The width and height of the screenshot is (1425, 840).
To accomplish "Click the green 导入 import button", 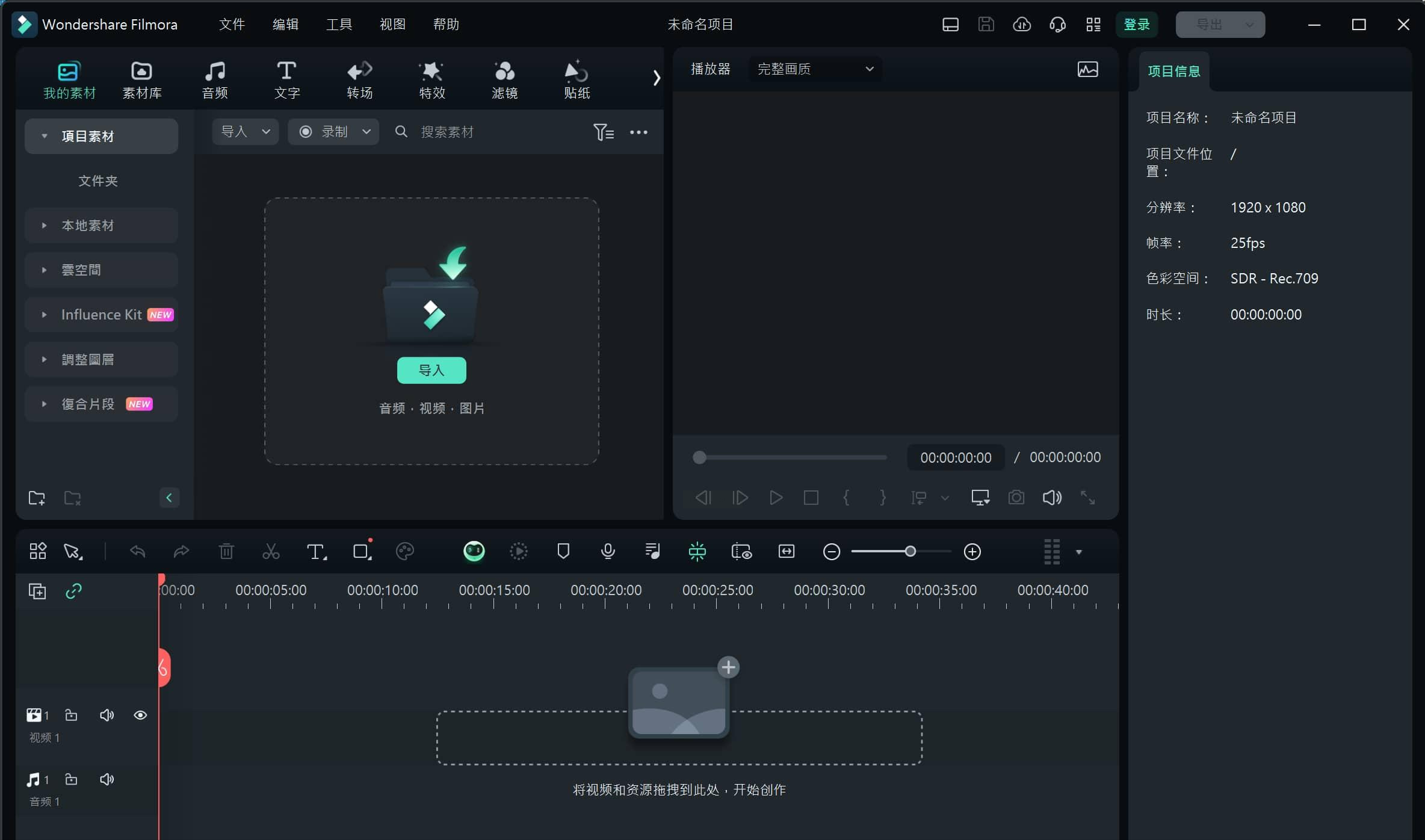I will [x=431, y=370].
